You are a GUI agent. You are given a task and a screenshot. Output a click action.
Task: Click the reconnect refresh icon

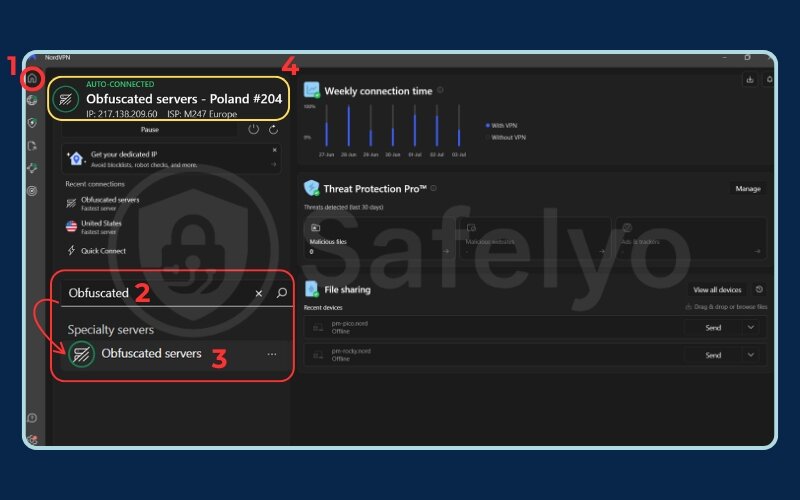click(x=273, y=129)
